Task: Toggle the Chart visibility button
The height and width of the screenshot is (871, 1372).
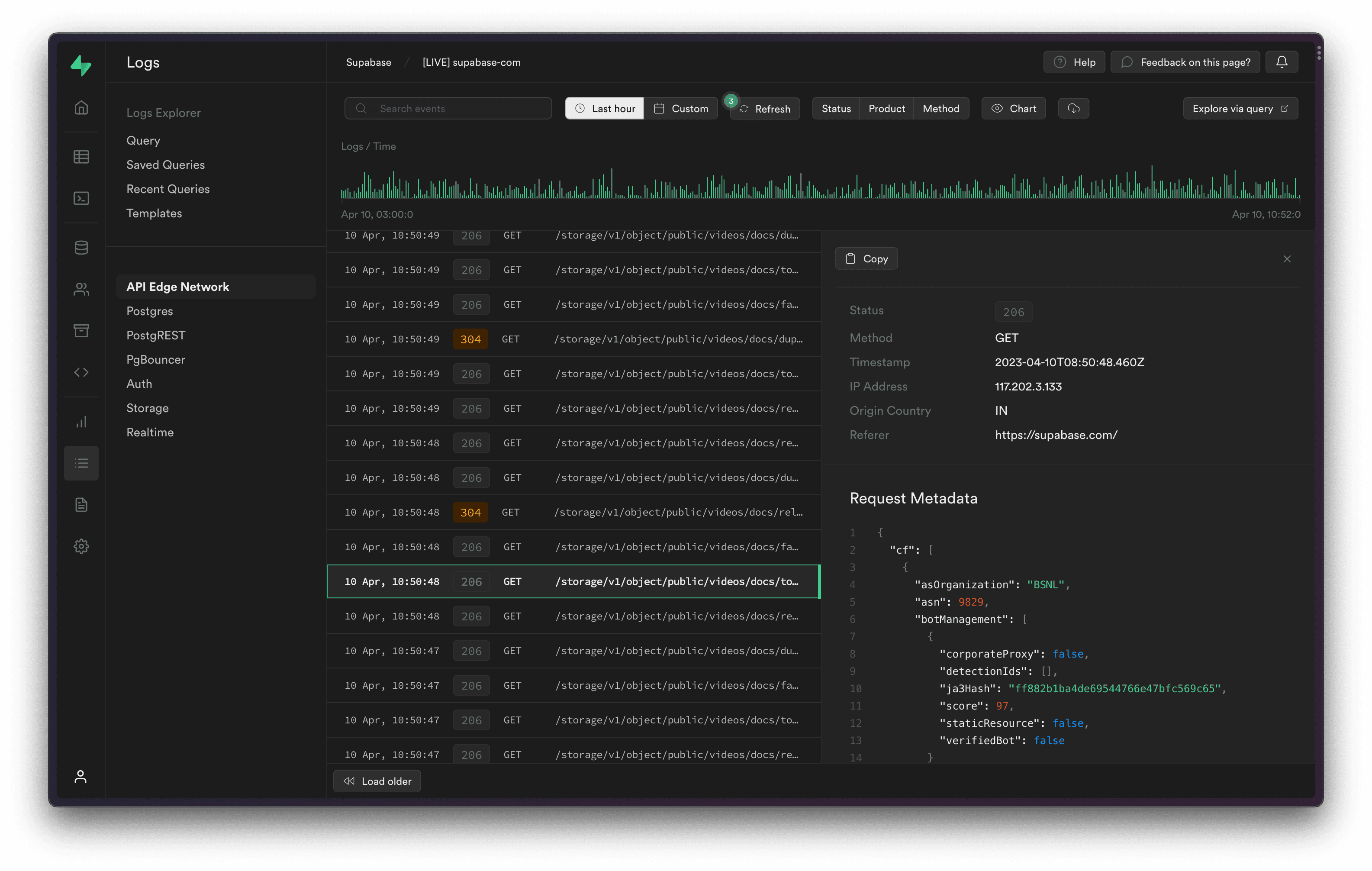Action: coord(1013,108)
